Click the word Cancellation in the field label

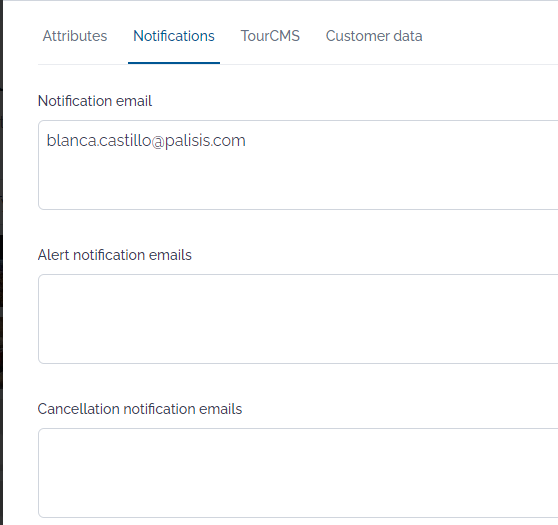click(79, 409)
